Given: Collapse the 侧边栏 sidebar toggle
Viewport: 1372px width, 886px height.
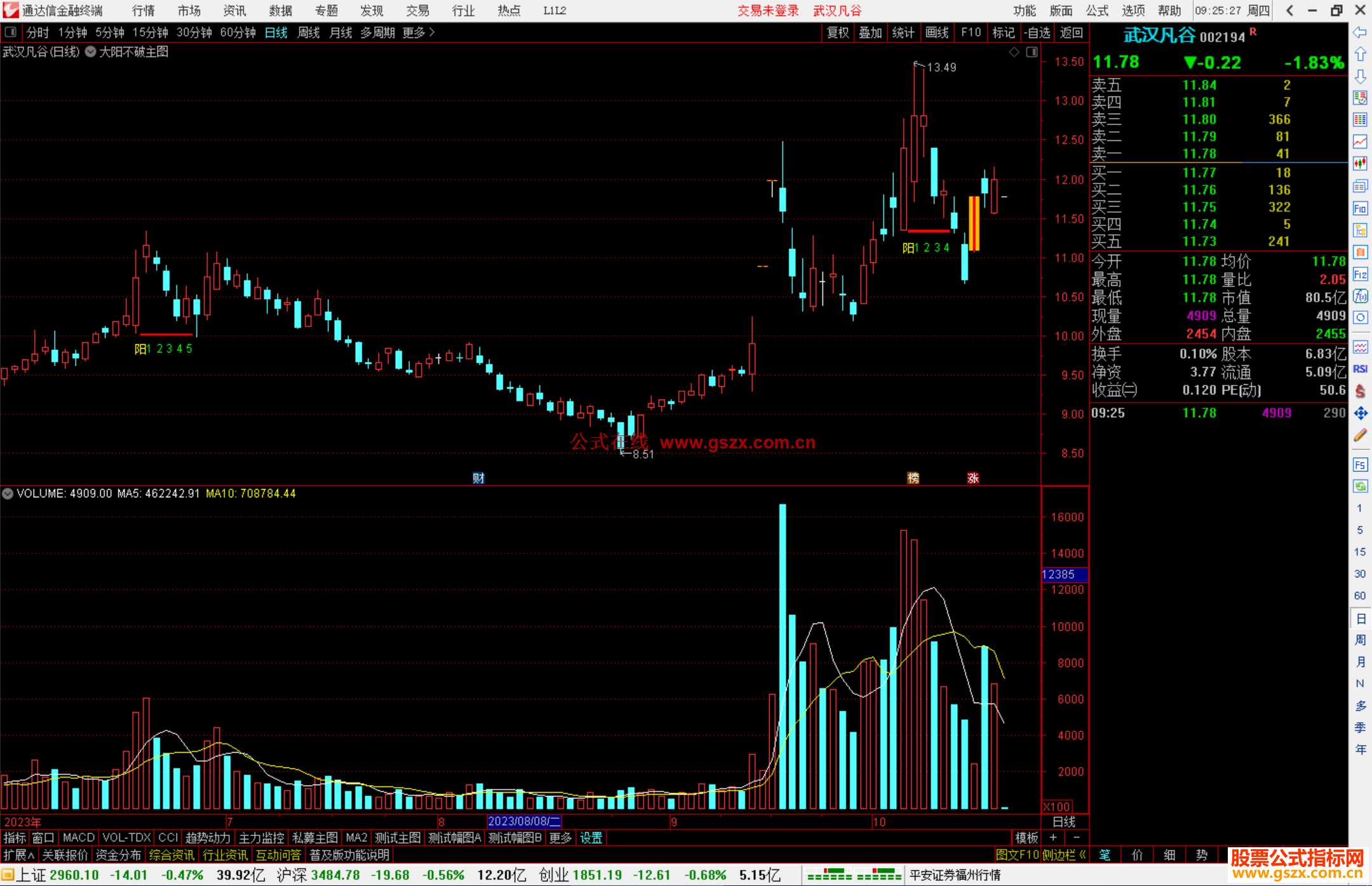Looking at the screenshot, I should coord(1064,855).
